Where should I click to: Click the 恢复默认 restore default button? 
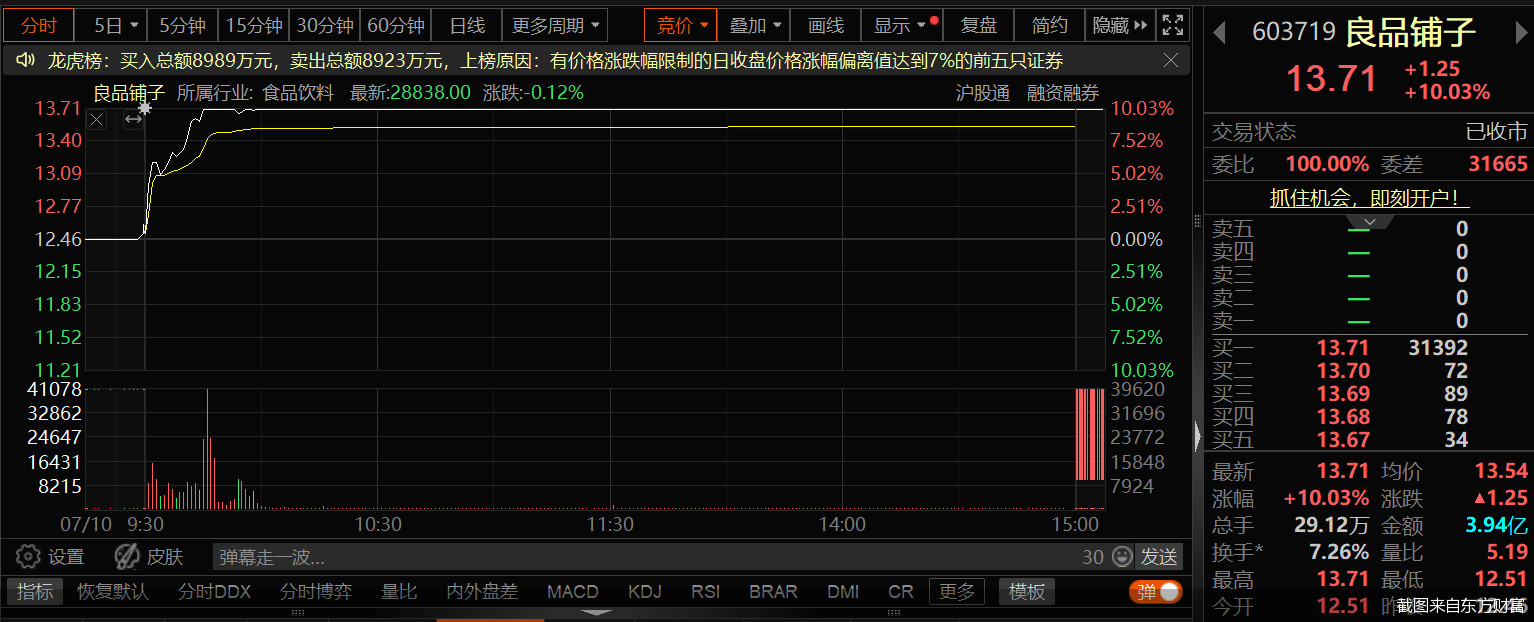113,592
